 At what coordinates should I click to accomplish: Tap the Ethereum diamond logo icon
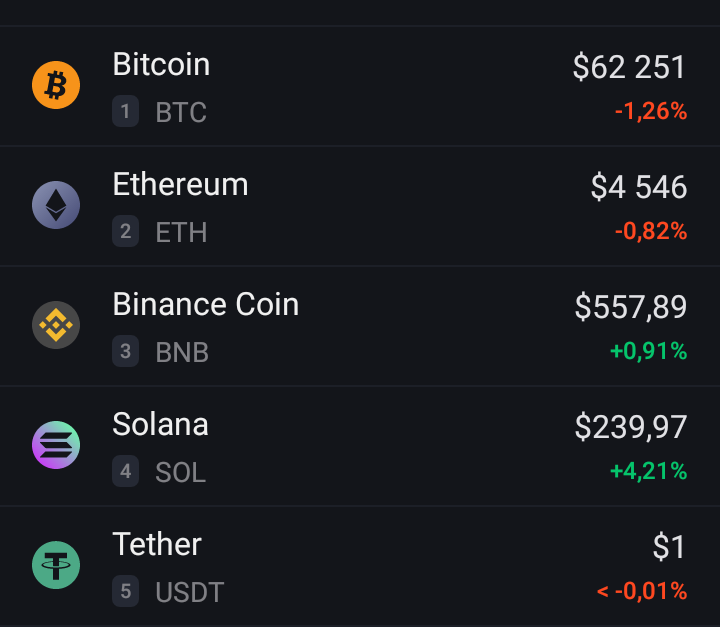pyautogui.click(x=56, y=205)
